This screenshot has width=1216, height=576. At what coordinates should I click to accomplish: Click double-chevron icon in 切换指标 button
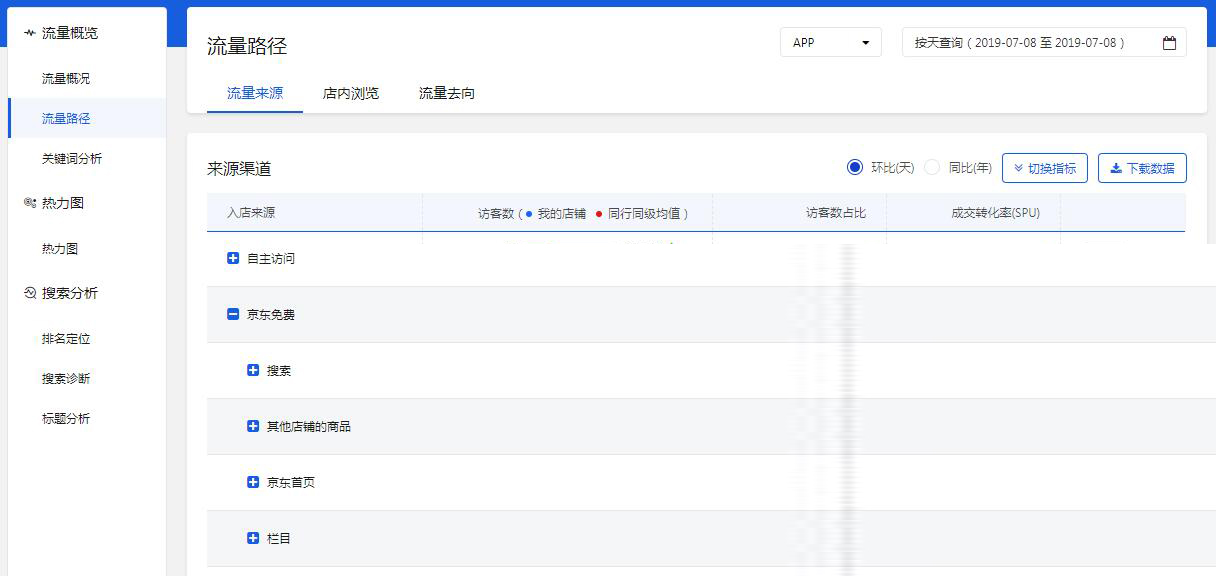[x=1018, y=169]
